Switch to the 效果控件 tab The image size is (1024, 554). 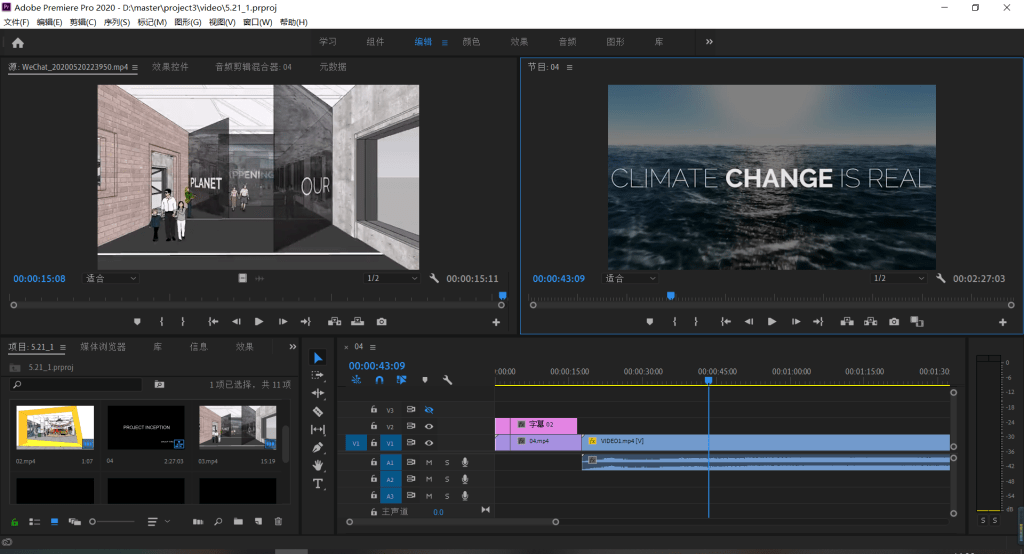170,67
